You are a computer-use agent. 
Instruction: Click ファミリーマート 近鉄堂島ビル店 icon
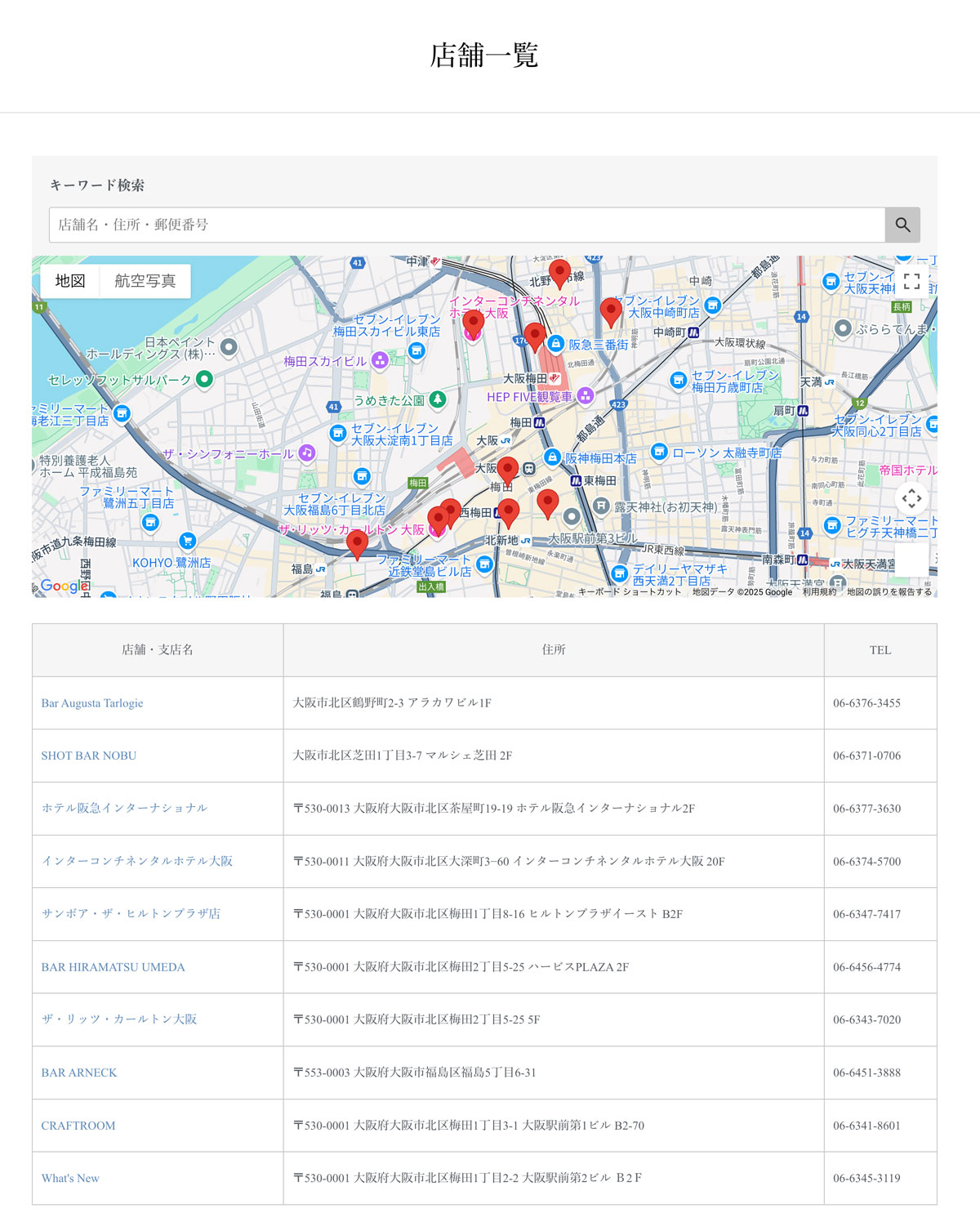click(x=484, y=564)
